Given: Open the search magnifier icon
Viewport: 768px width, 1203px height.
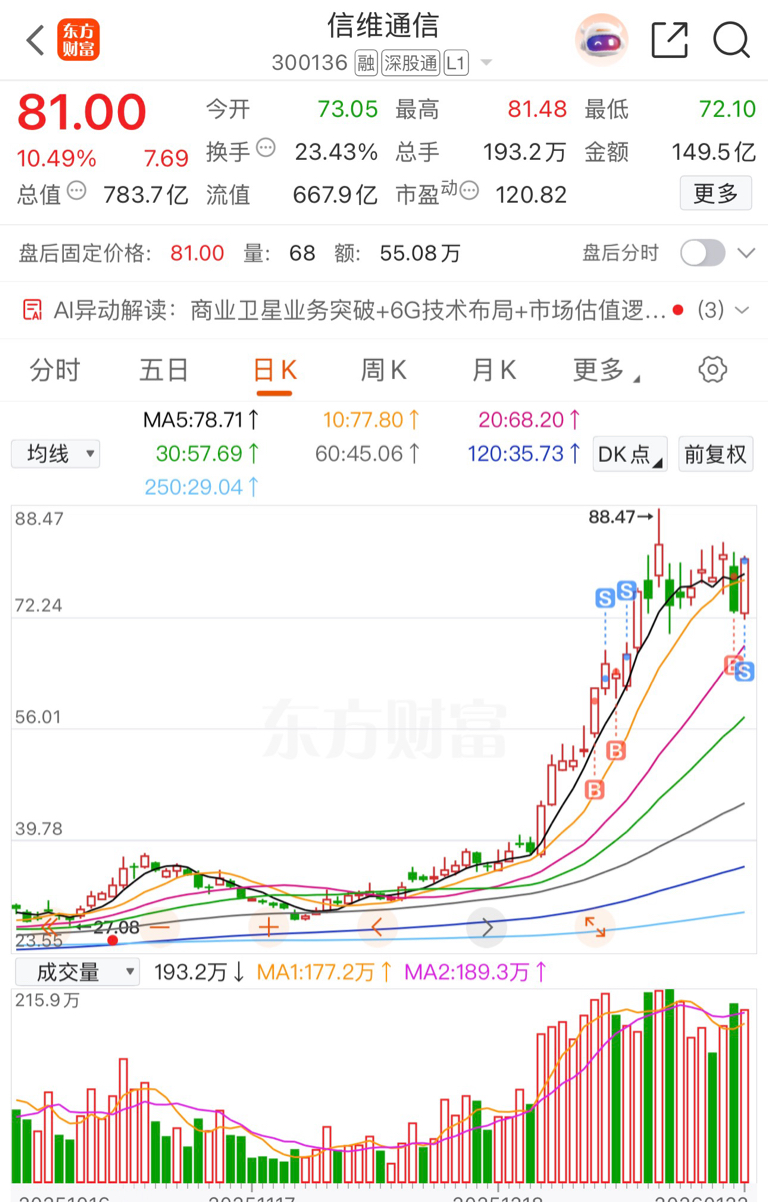Looking at the screenshot, I should (731, 40).
